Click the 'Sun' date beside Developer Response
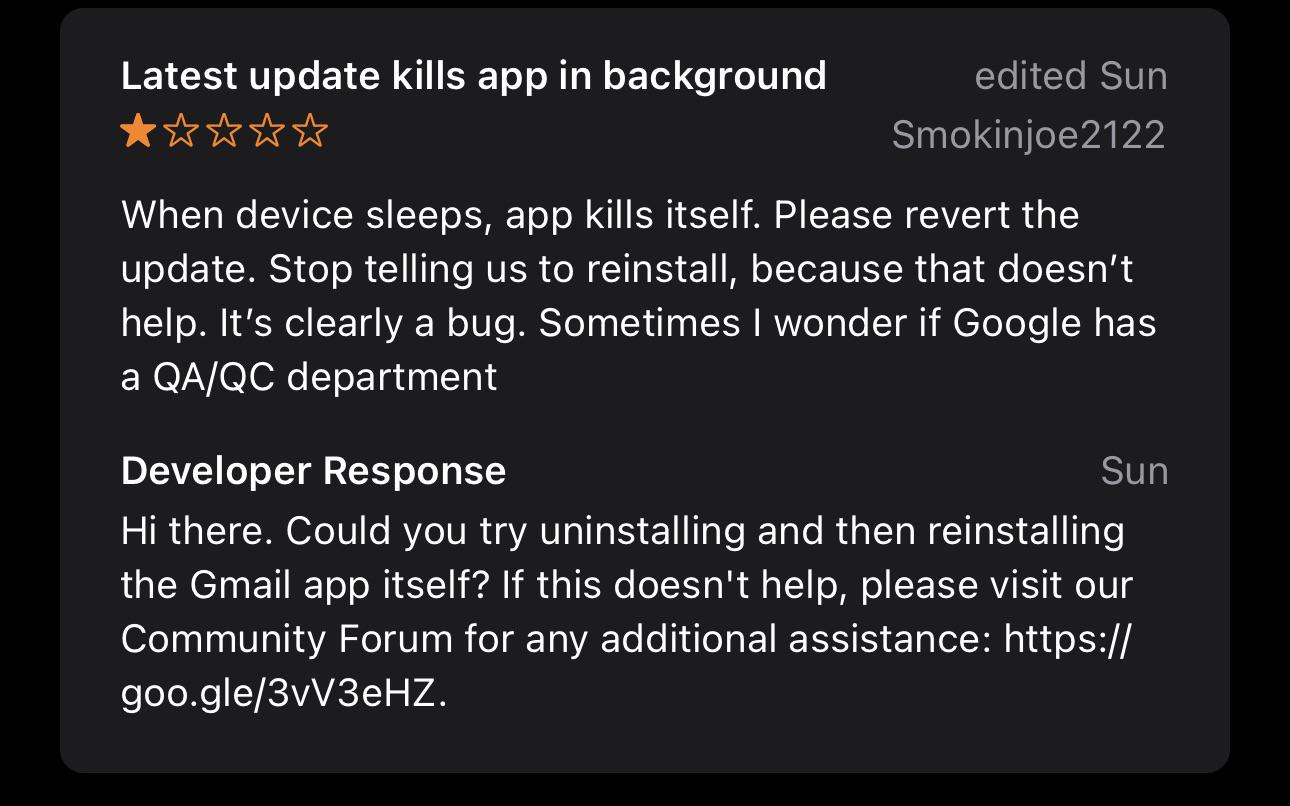The width and height of the screenshot is (1290, 806). [1134, 471]
